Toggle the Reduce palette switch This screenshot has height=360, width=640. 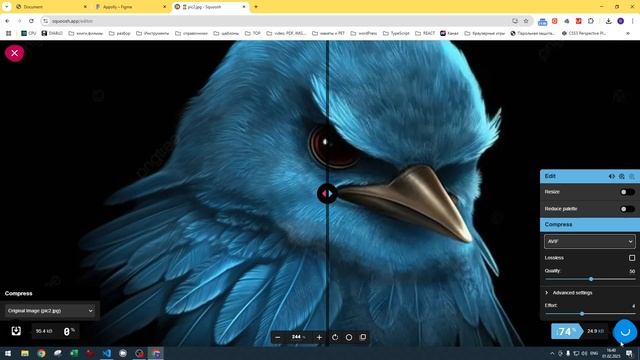pyautogui.click(x=627, y=209)
